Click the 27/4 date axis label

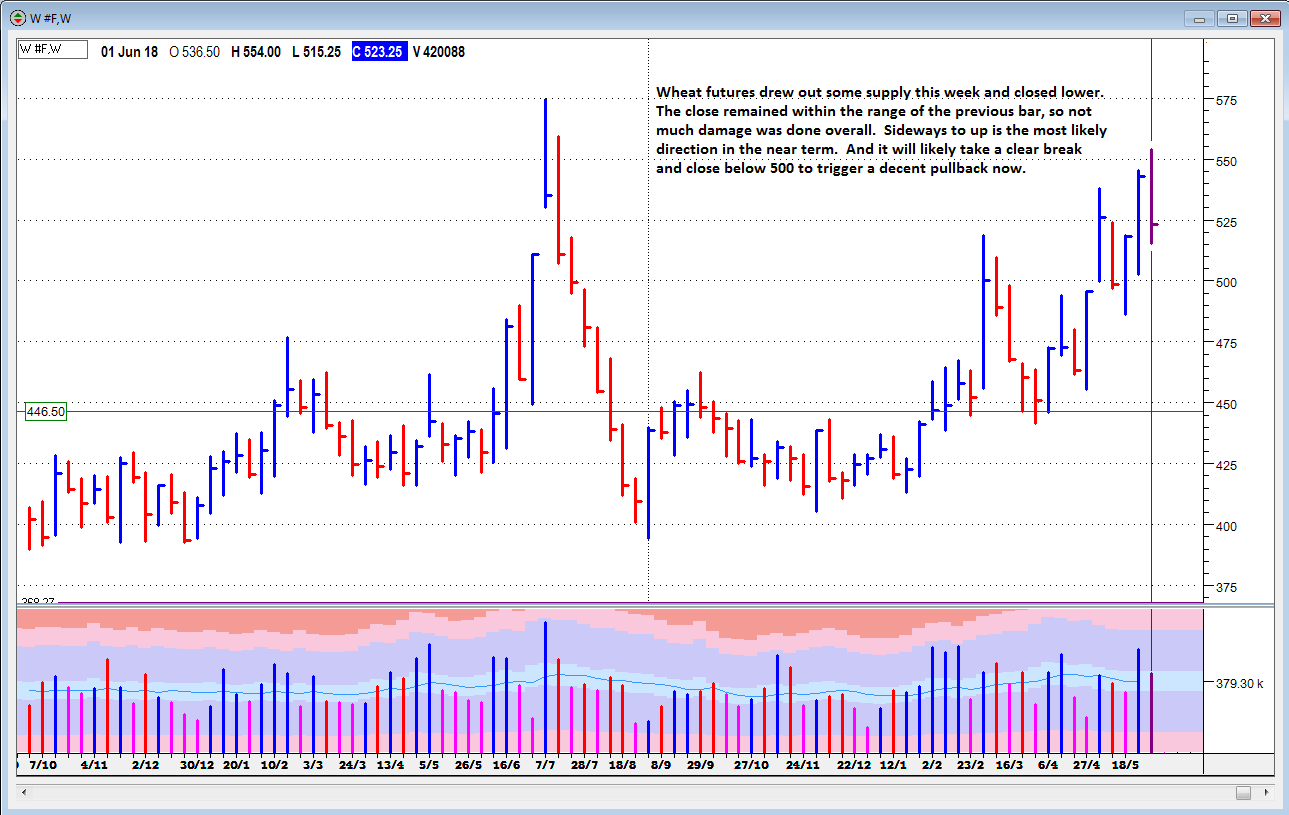pyautogui.click(x=1086, y=765)
